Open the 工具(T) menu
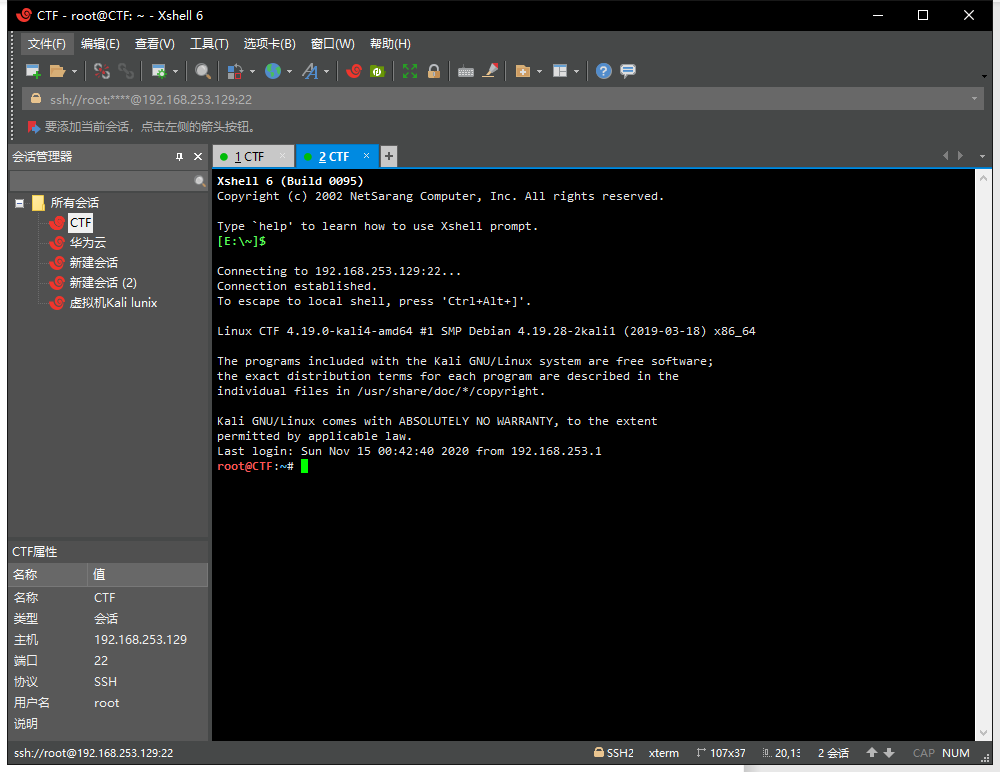1000x772 pixels. [209, 44]
